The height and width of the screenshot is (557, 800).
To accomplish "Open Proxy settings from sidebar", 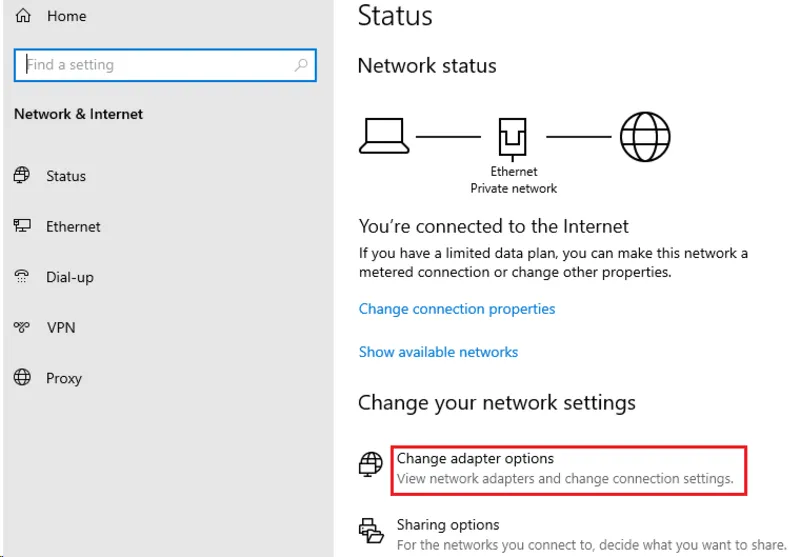I will 64,378.
